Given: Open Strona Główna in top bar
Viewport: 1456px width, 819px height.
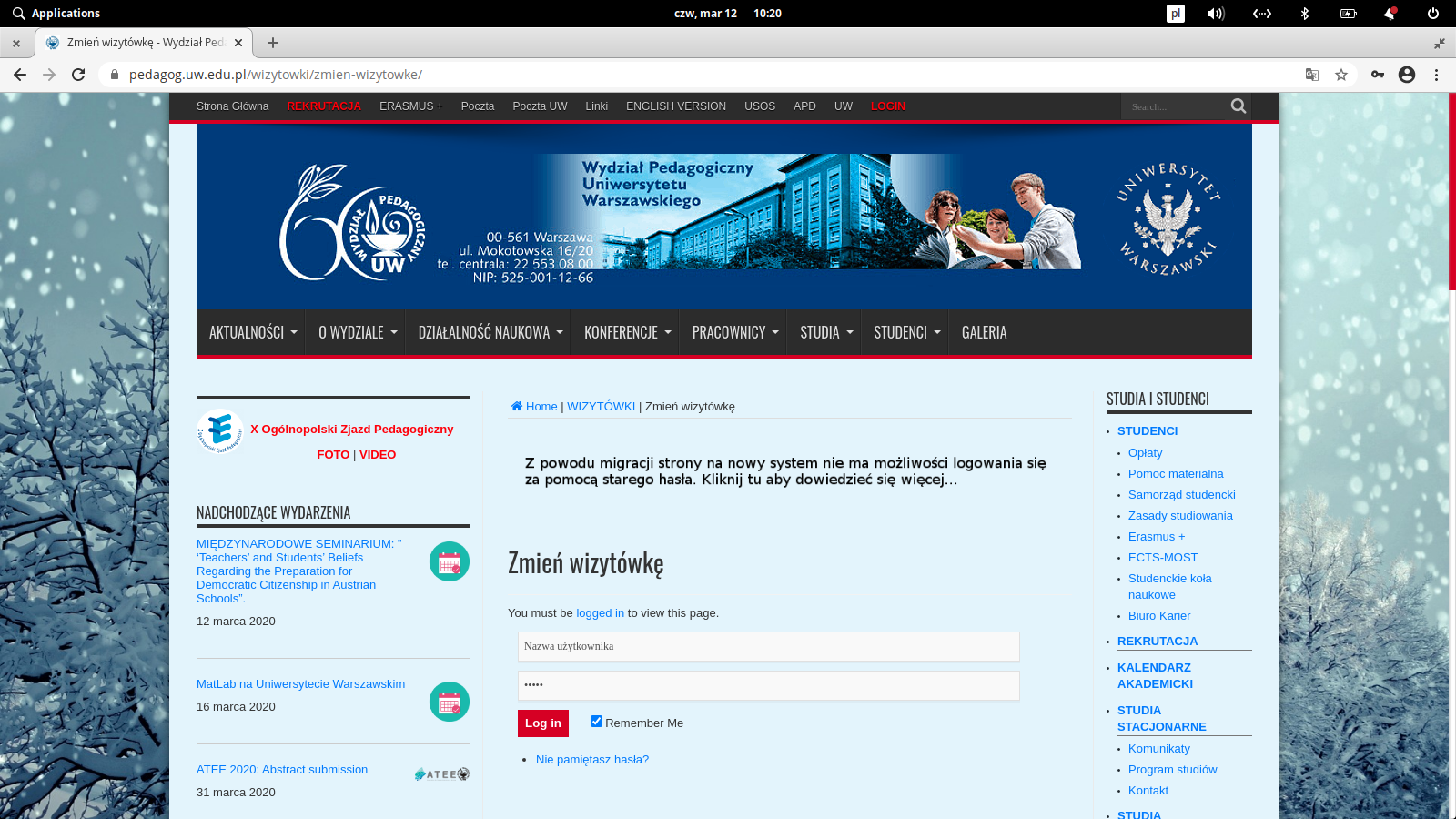Looking at the screenshot, I should tap(232, 106).
